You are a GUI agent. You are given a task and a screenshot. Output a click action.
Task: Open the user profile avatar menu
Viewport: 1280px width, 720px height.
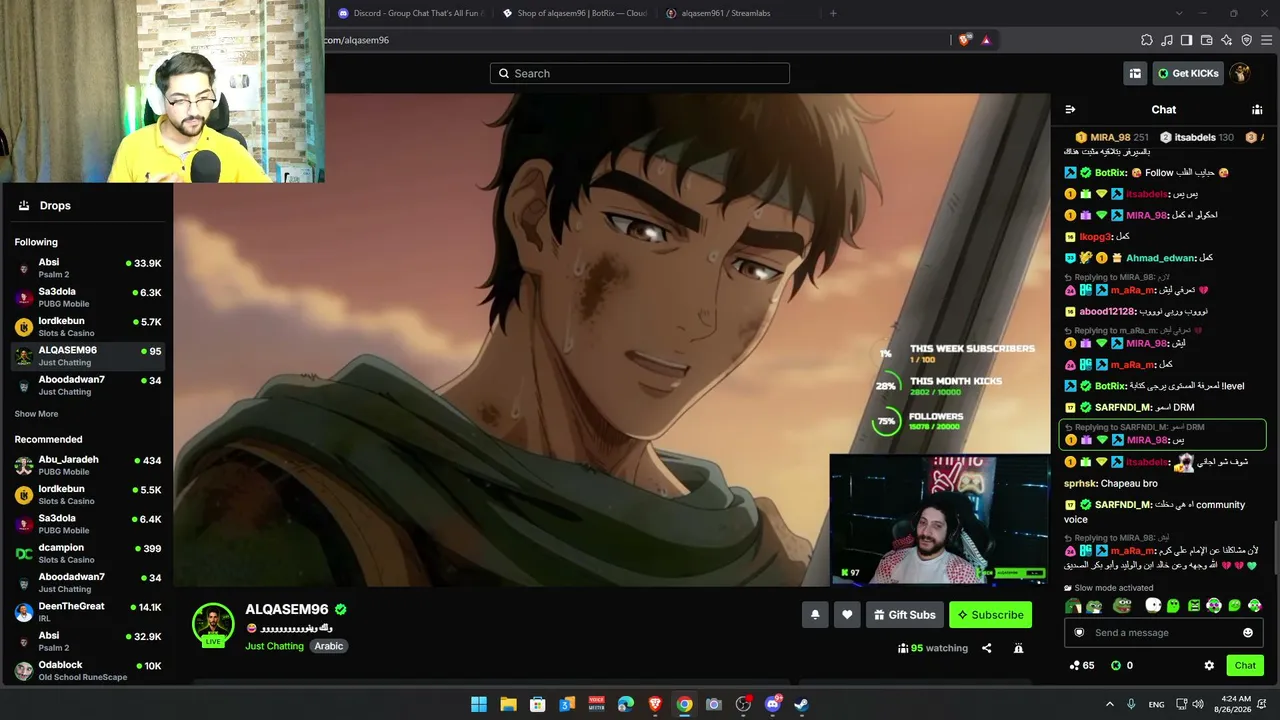click(1240, 73)
